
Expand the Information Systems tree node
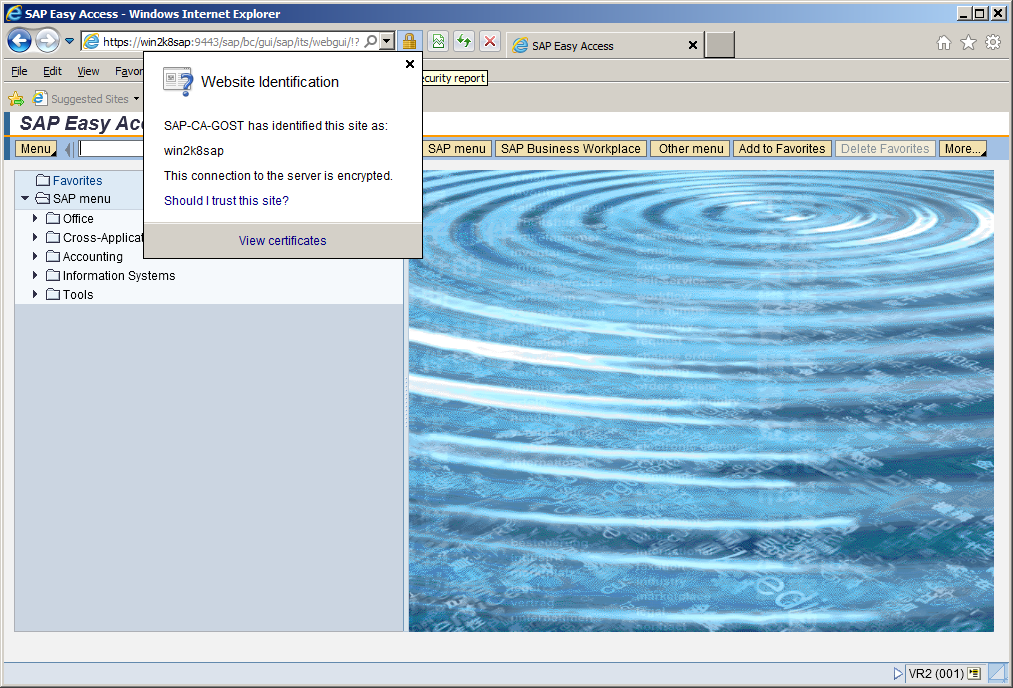tap(36, 275)
